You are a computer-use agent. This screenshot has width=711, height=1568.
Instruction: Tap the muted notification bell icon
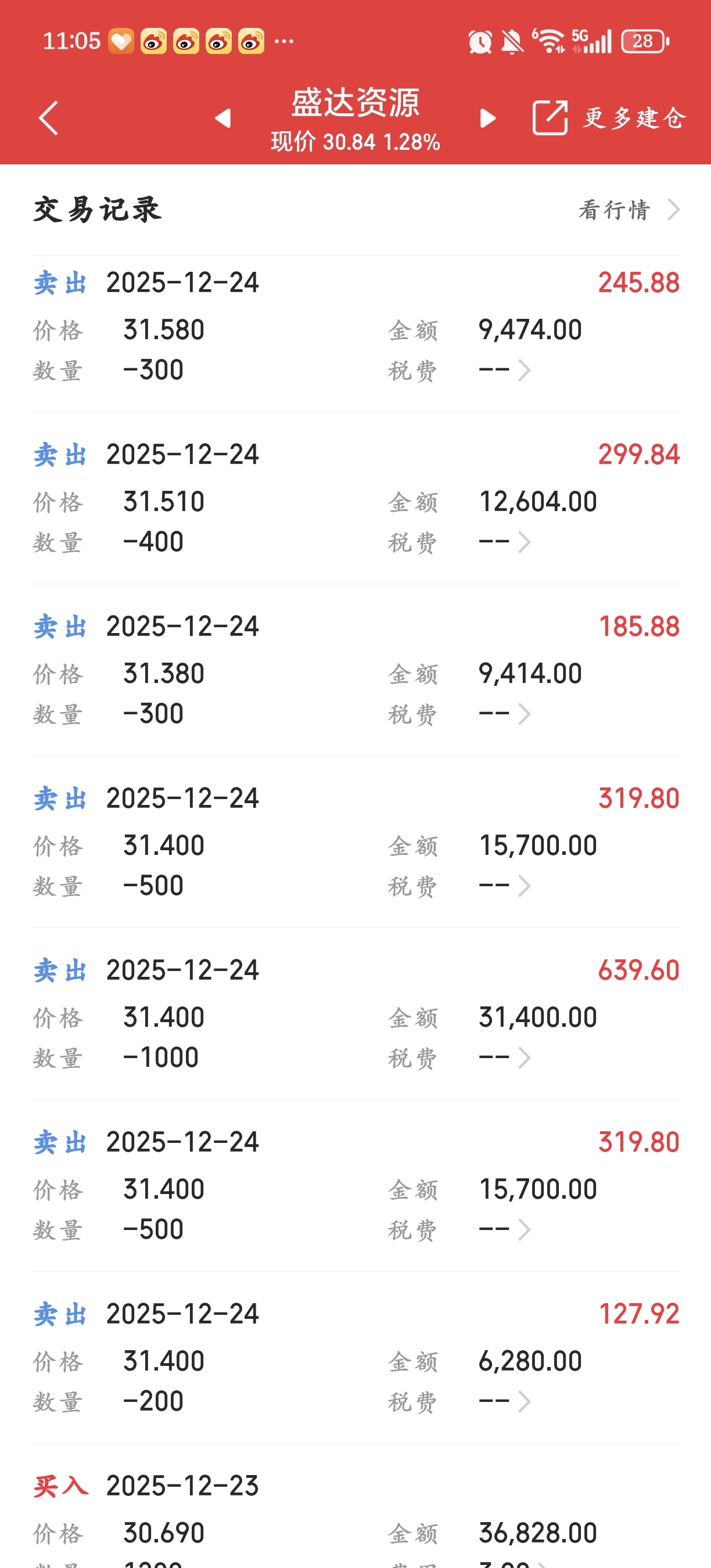512,42
